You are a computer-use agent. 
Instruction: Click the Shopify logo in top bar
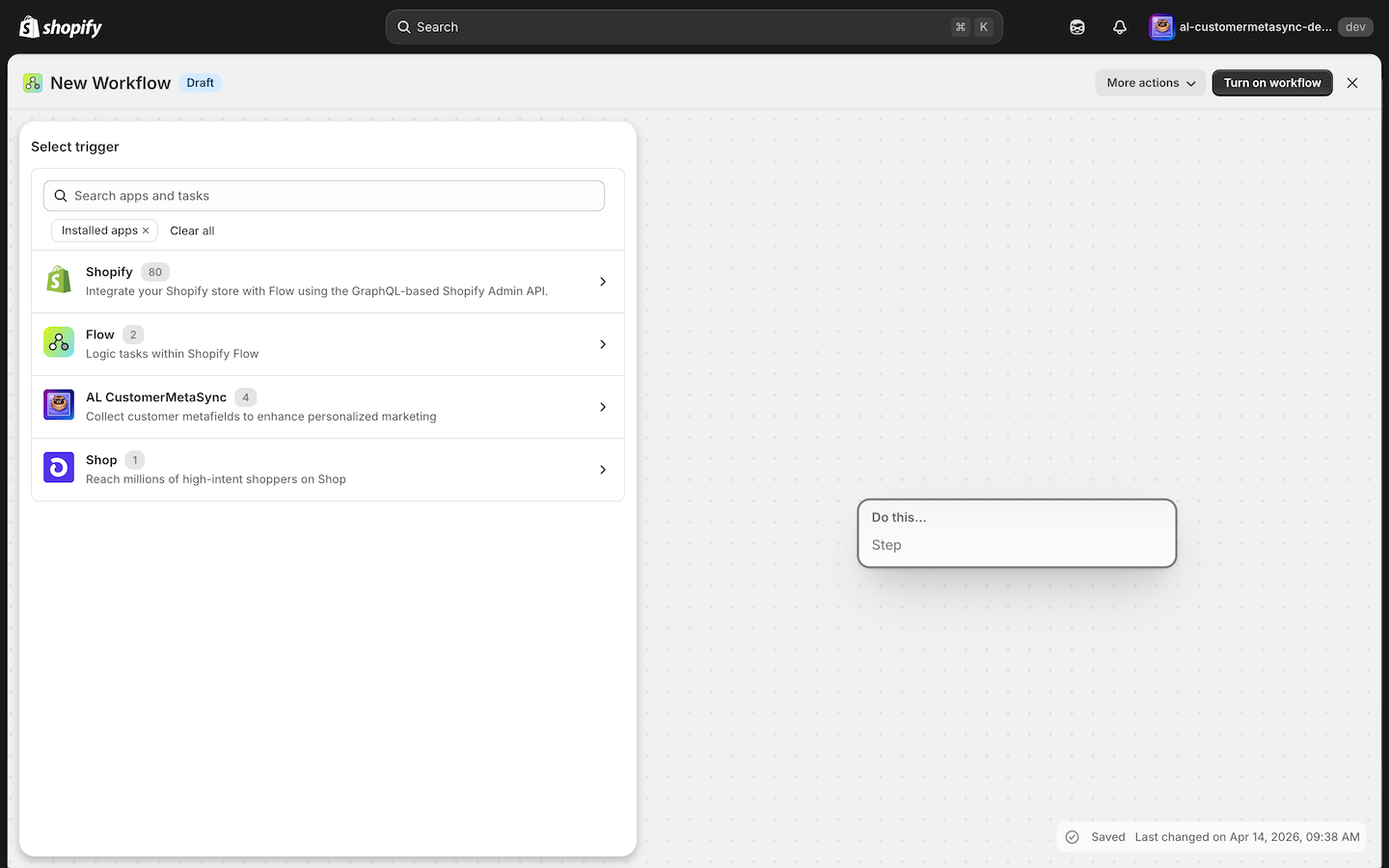61,27
